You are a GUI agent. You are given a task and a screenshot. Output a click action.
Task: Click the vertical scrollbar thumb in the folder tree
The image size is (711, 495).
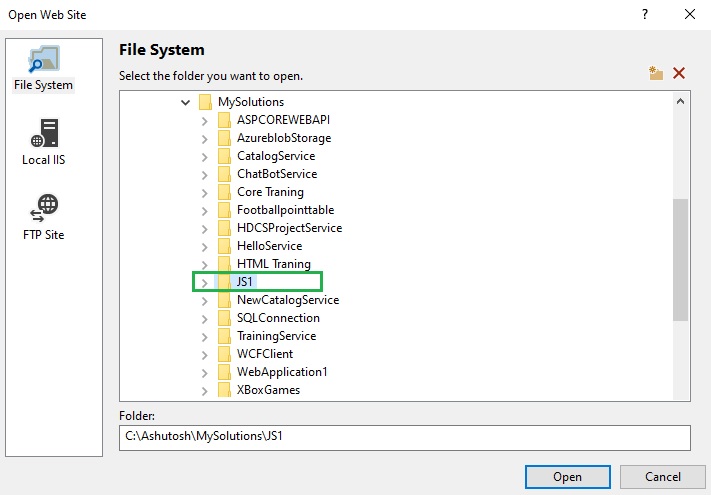[680, 260]
